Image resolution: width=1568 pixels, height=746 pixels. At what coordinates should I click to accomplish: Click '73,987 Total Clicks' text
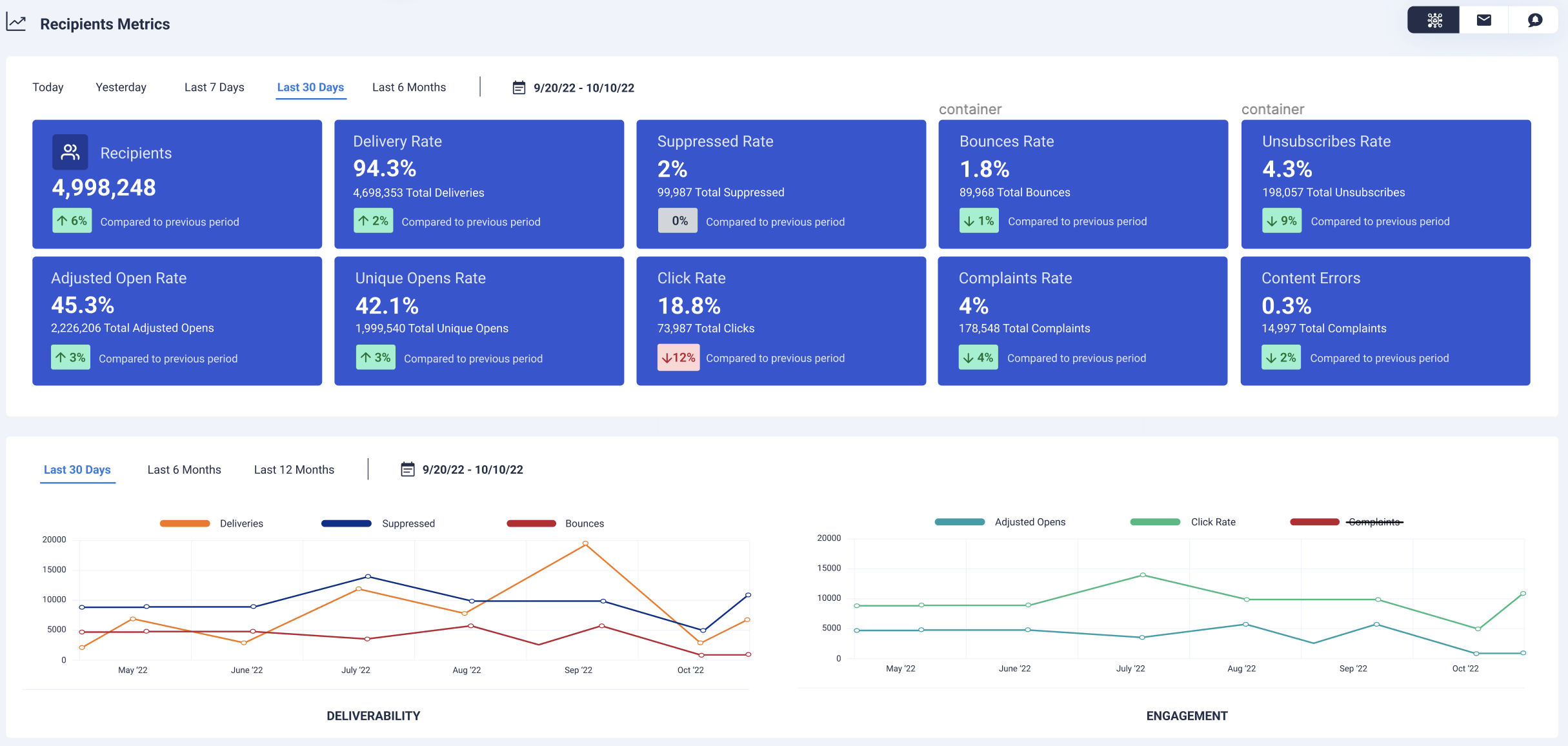(x=706, y=328)
